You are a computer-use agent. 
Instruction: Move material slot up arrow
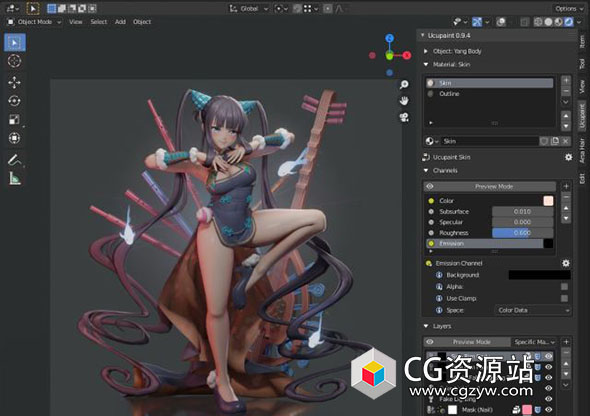tap(566, 116)
